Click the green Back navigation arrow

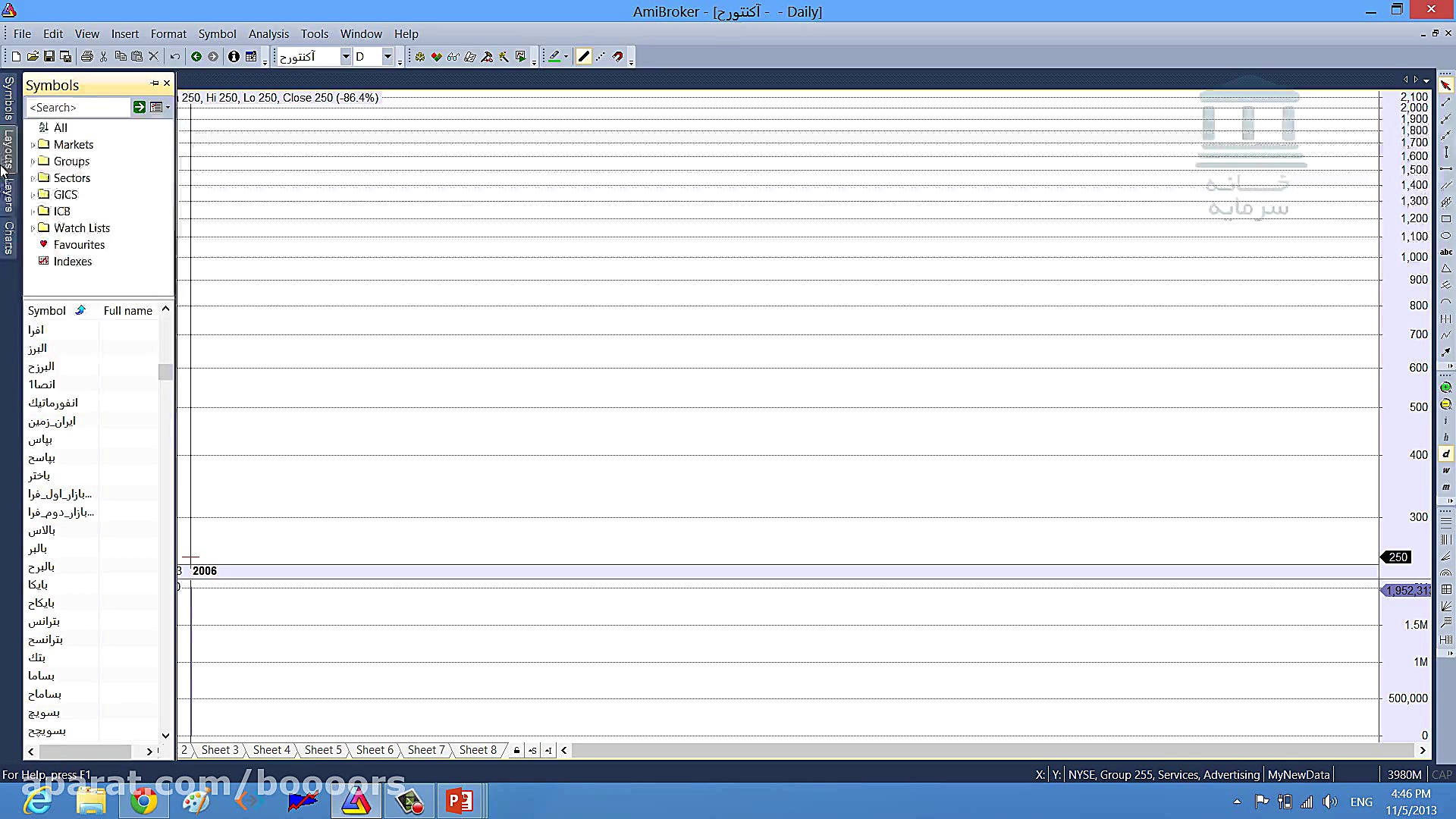click(196, 57)
